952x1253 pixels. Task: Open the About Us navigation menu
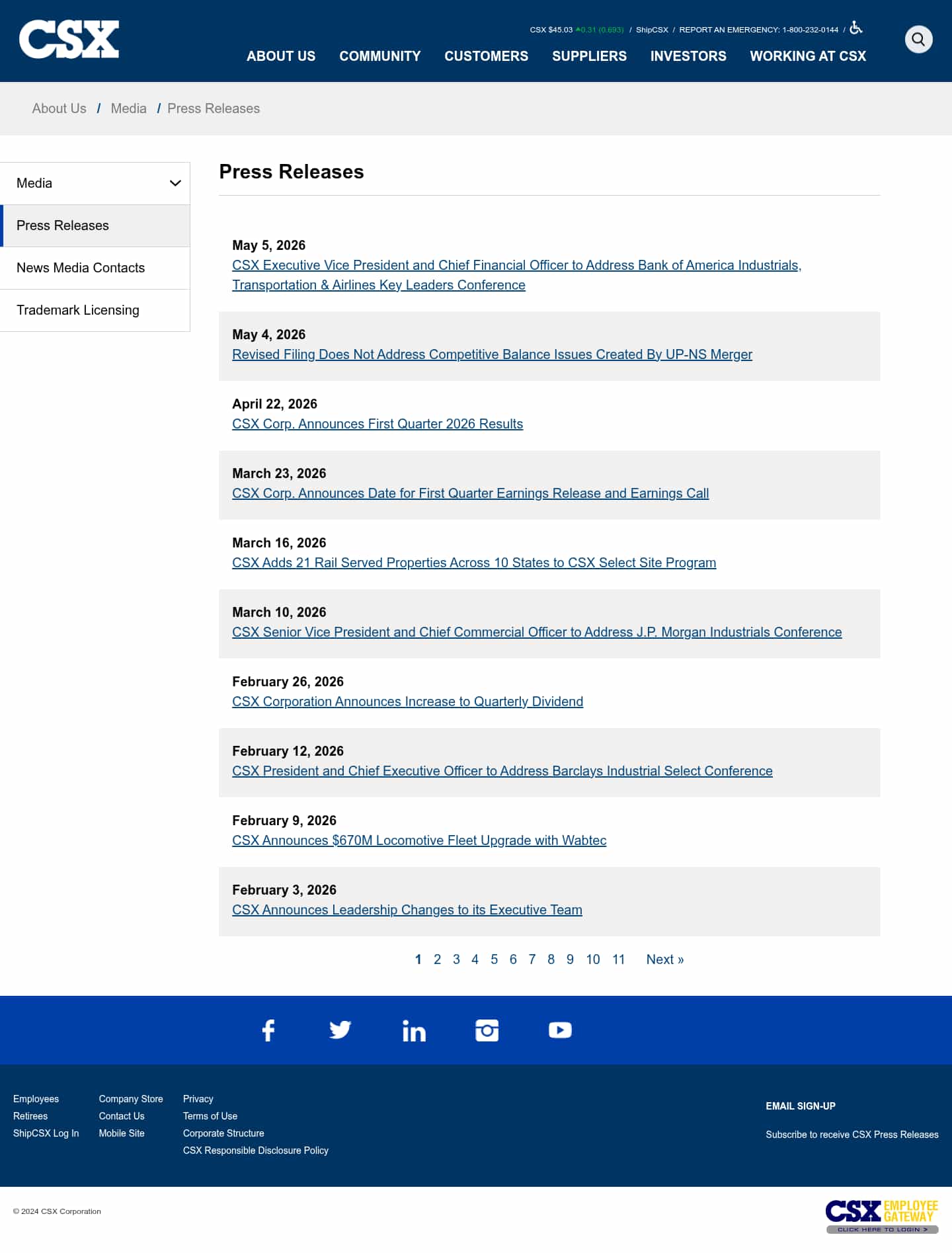pyautogui.click(x=281, y=56)
